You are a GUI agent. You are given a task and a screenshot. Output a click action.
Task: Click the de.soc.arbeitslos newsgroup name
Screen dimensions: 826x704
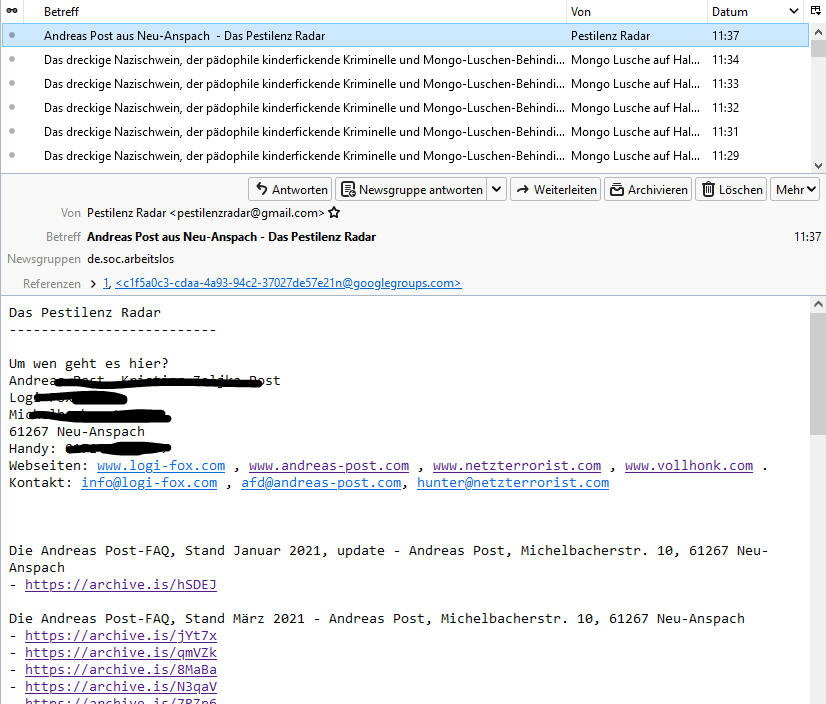(130, 259)
